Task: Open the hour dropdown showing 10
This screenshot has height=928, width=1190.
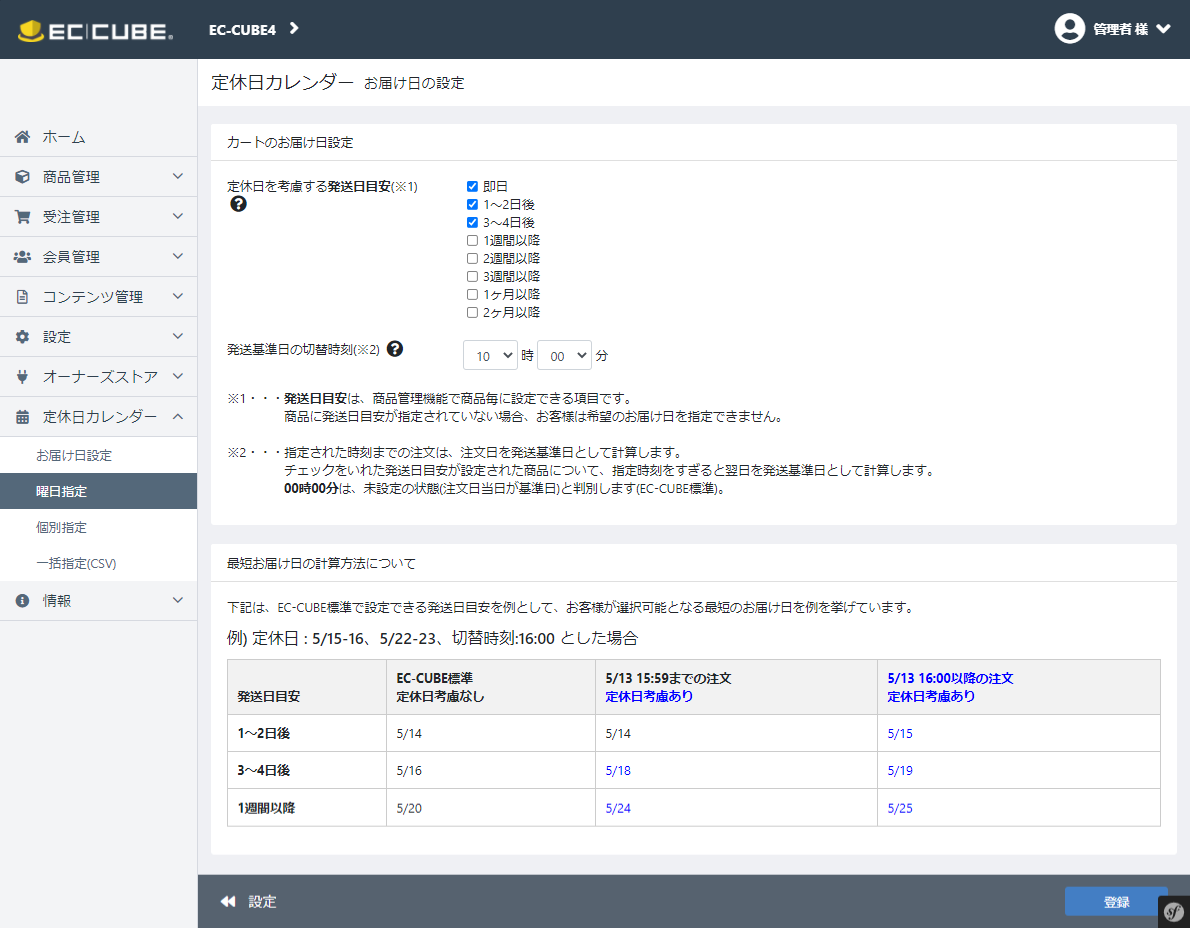Action: pyautogui.click(x=490, y=356)
